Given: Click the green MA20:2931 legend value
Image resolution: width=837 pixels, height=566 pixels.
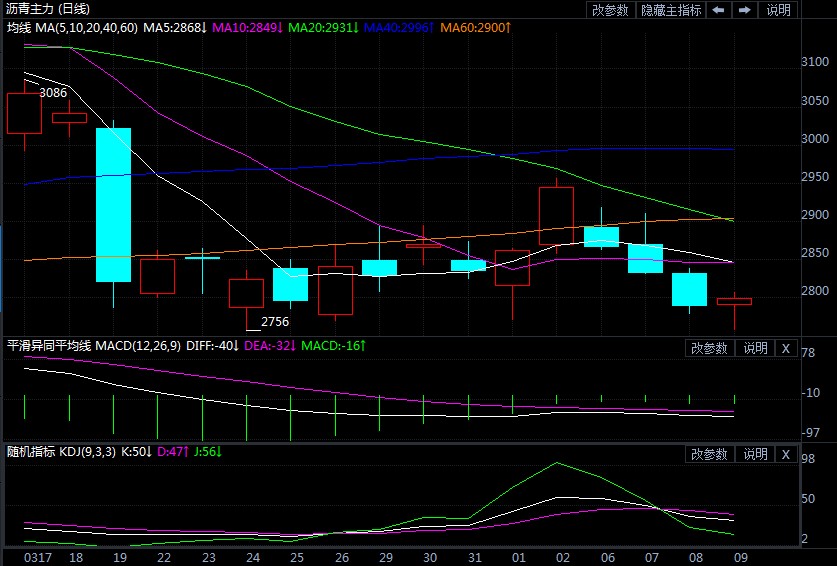Looking at the screenshot, I should pos(323,27).
